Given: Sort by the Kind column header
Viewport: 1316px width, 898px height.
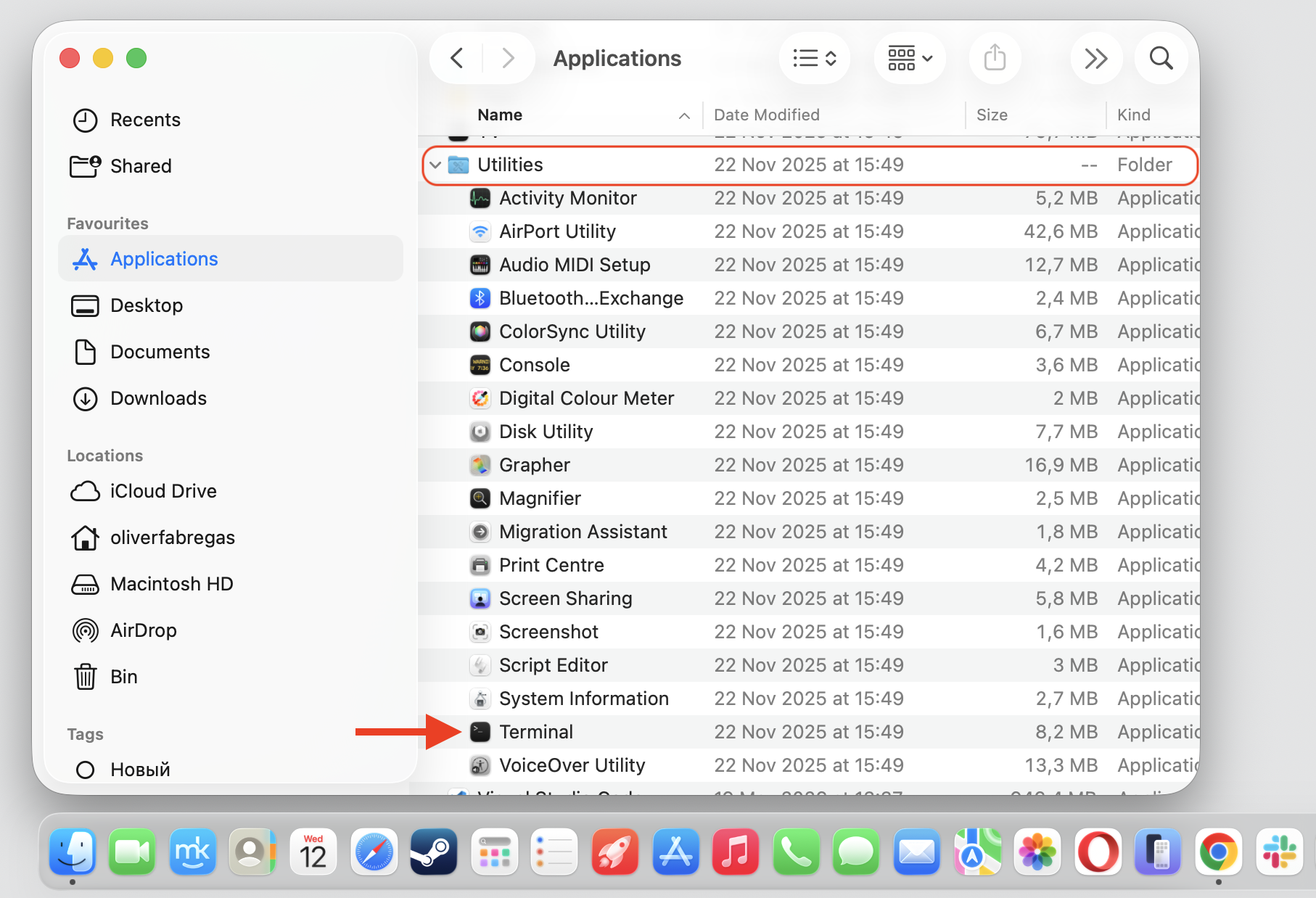Looking at the screenshot, I should pos(1134,115).
